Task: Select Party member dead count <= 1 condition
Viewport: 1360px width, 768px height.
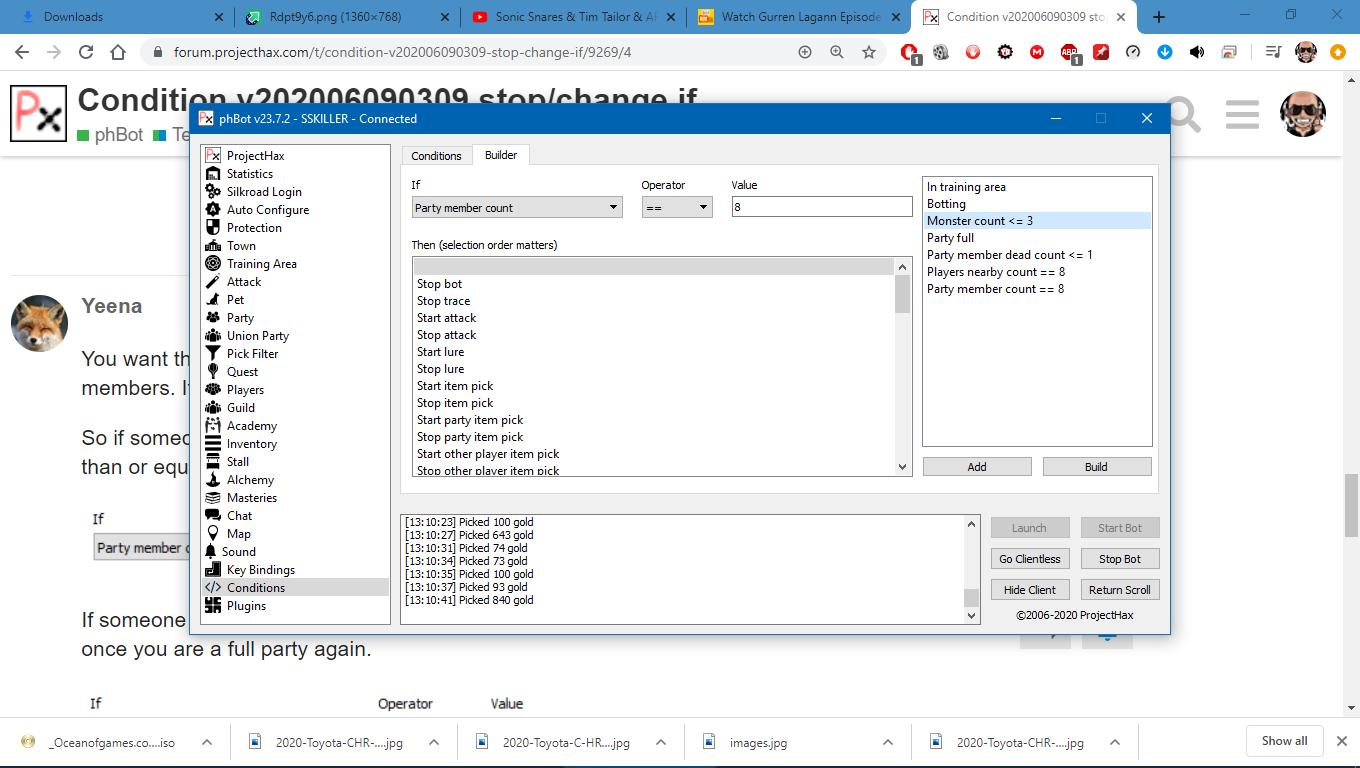Action: (1009, 255)
